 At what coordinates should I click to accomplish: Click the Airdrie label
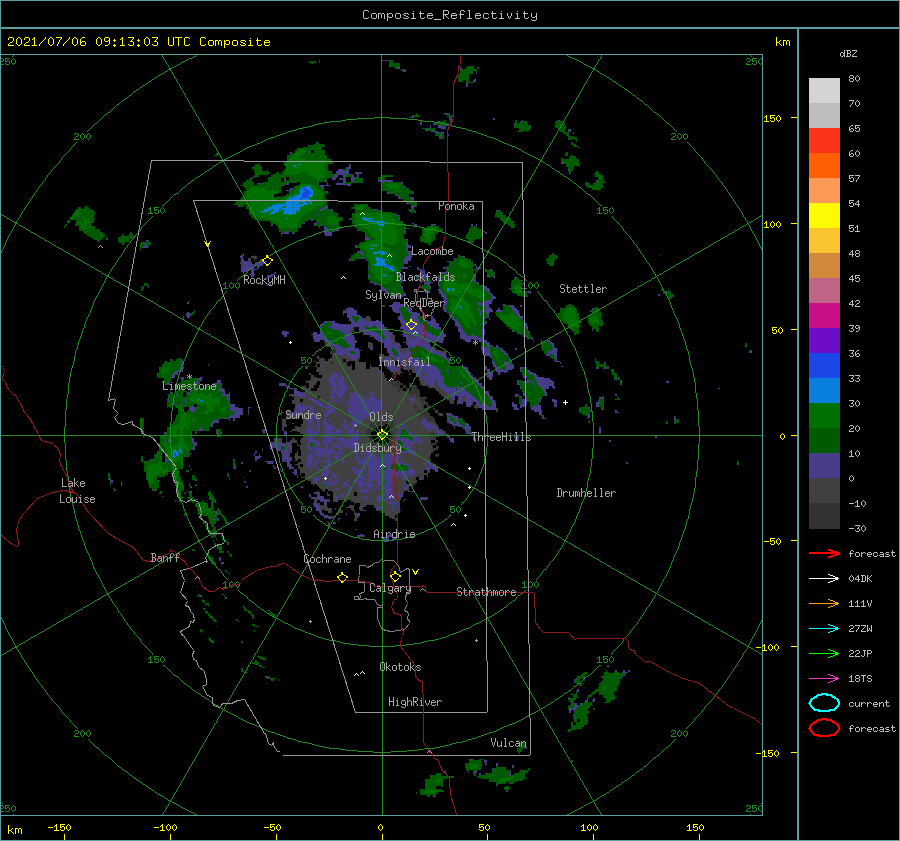tap(394, 534)
